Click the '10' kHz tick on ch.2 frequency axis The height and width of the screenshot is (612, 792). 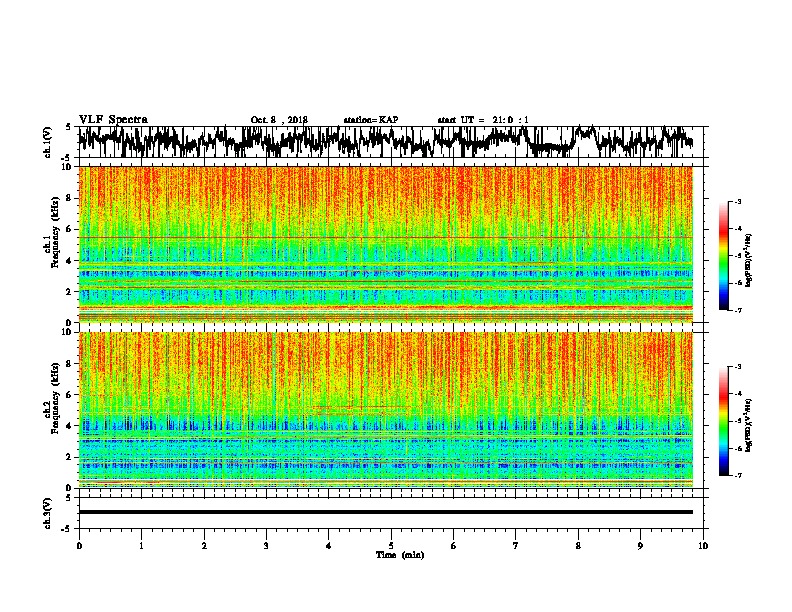tap(69, 332)
